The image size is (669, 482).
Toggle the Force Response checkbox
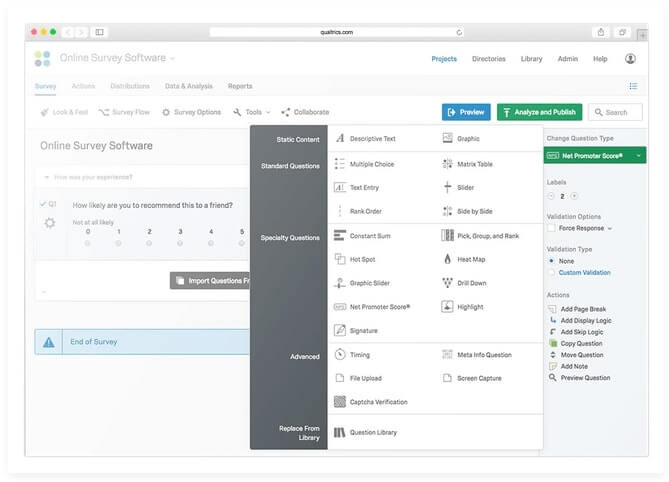[x=551, y=228]
